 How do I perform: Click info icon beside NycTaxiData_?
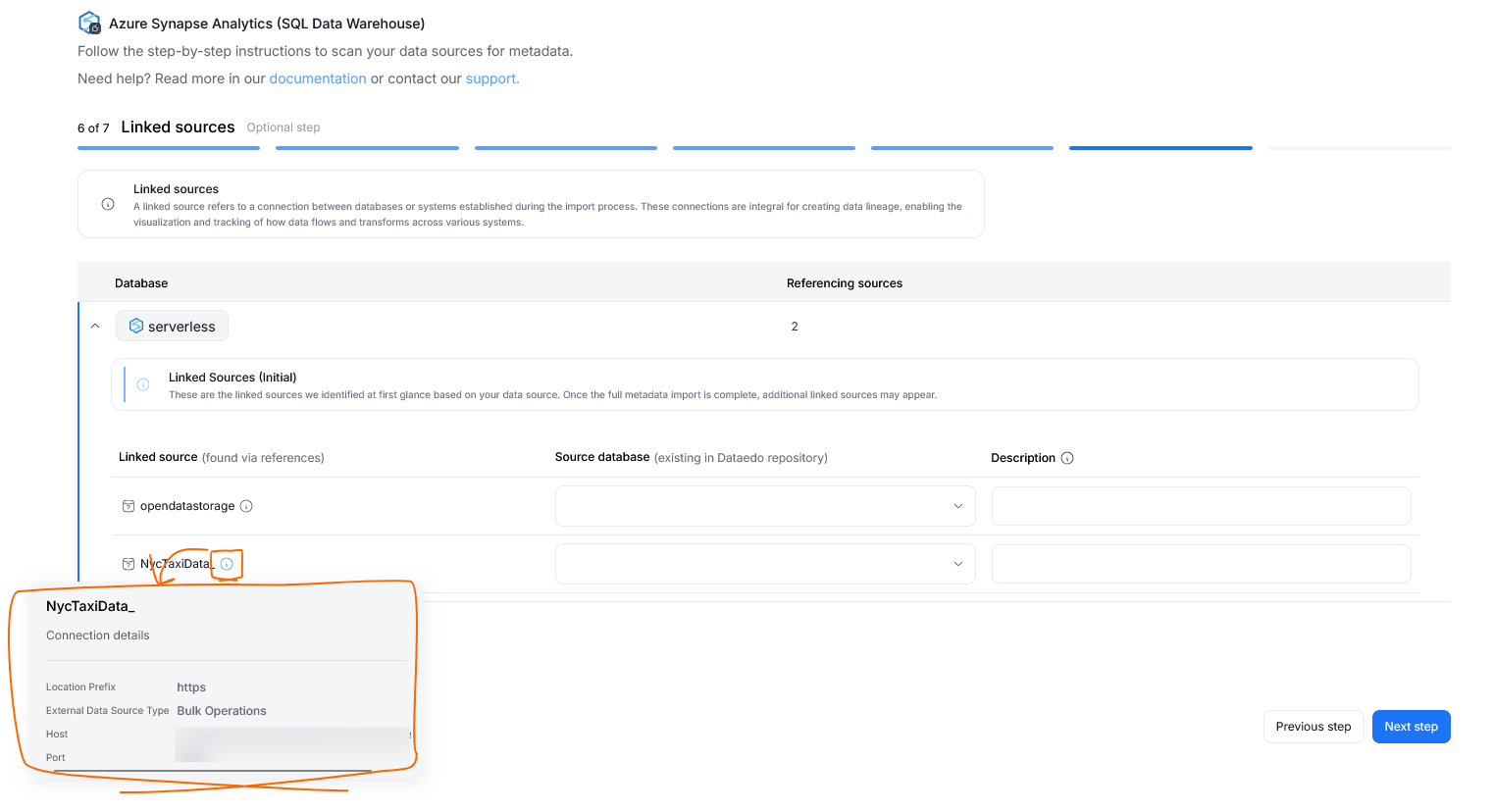tap(227, 564)
